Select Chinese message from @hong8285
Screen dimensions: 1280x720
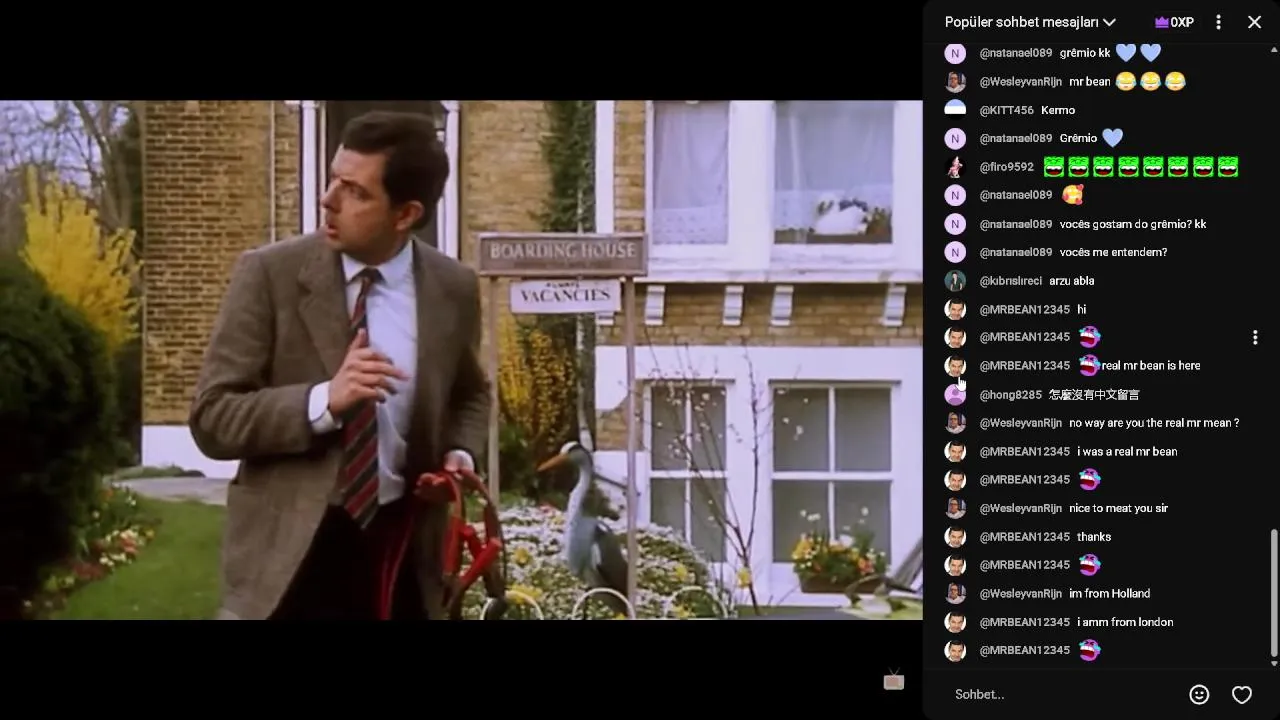tap(1094, 395)
